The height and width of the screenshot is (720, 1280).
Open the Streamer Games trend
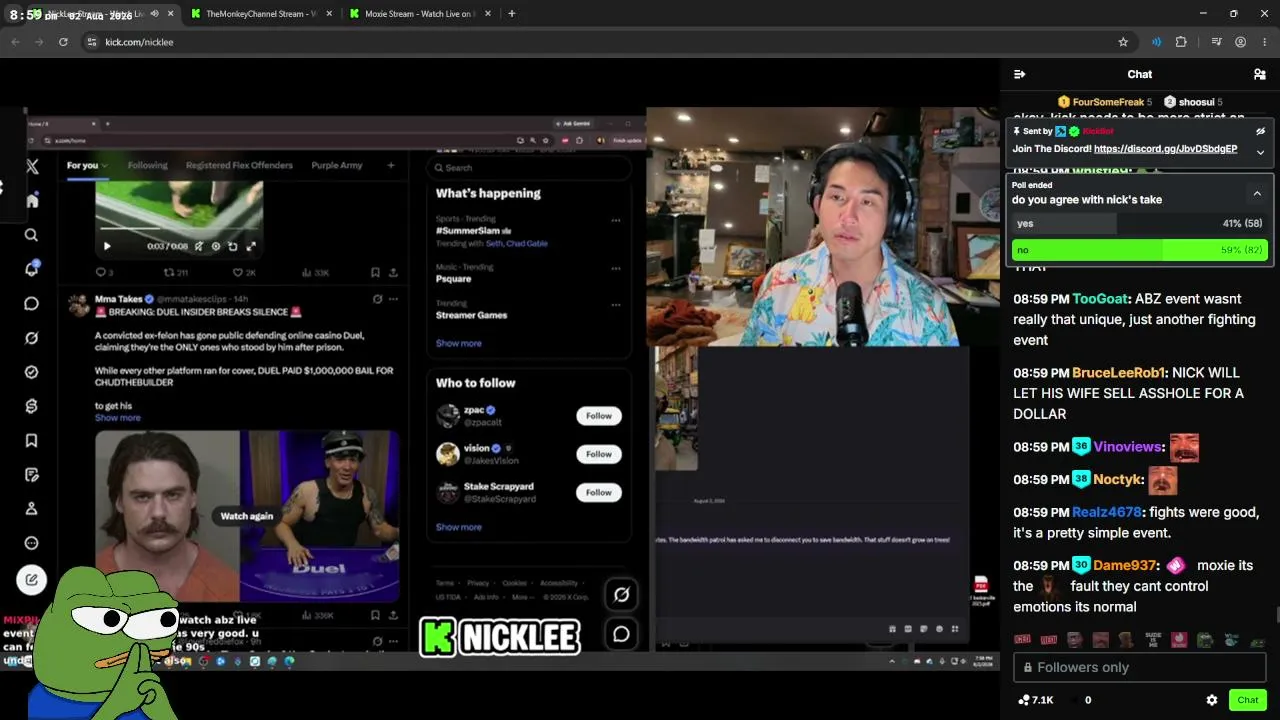point(471,315)
